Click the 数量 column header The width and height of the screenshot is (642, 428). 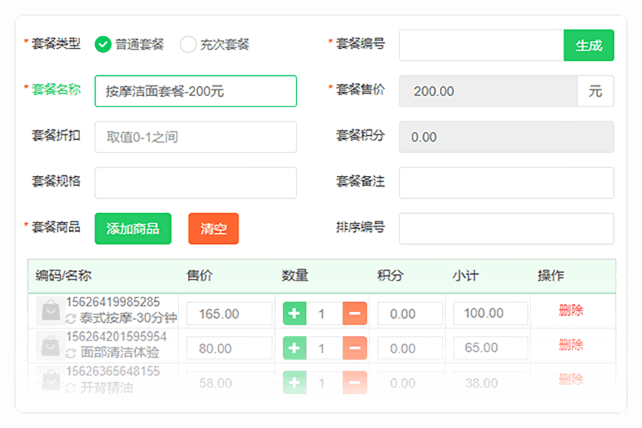pos(295,275)
